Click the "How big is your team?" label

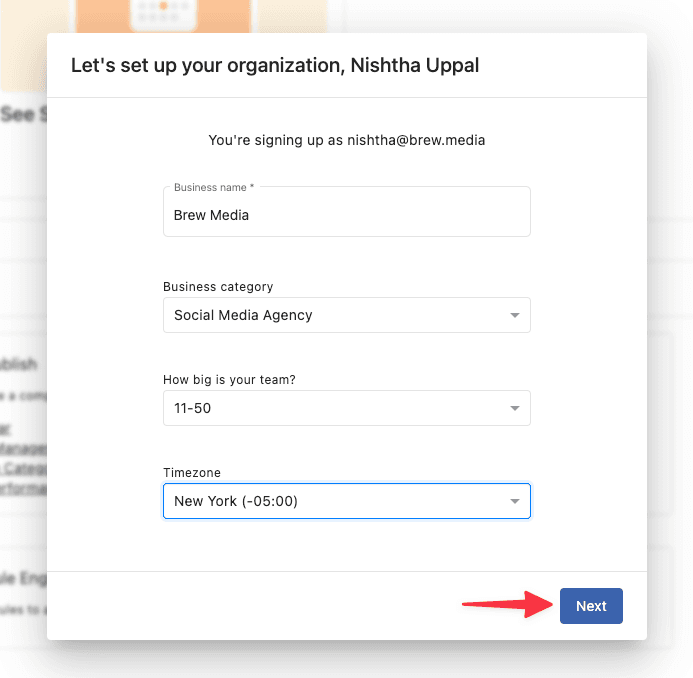tap(229, 380)
